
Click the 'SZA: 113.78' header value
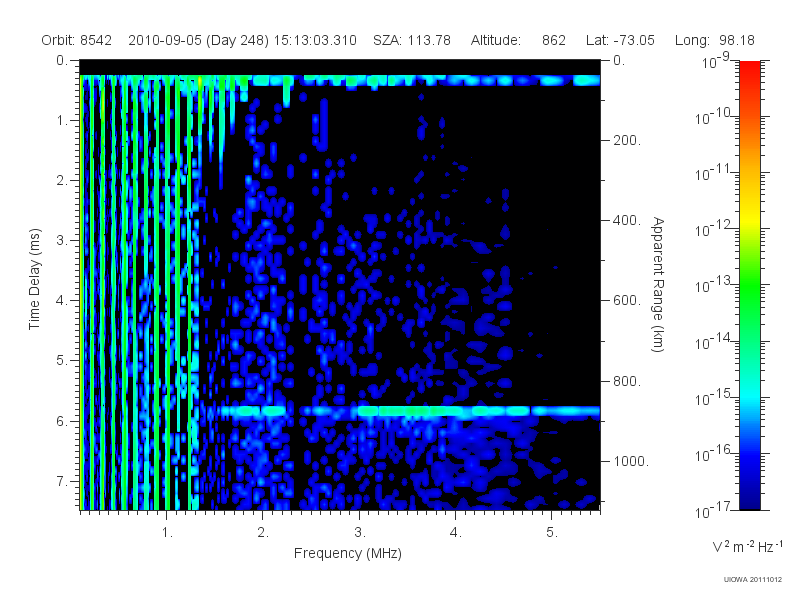pos(412,40)
